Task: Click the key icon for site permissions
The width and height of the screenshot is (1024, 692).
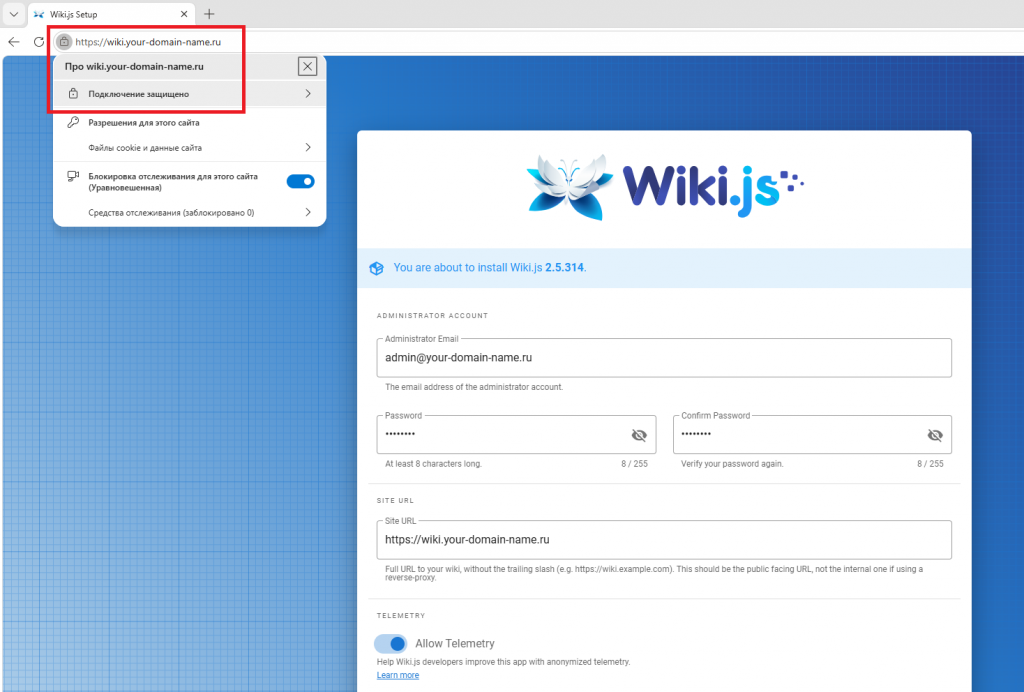Action: pyautogui.click(x=73, y=122)
